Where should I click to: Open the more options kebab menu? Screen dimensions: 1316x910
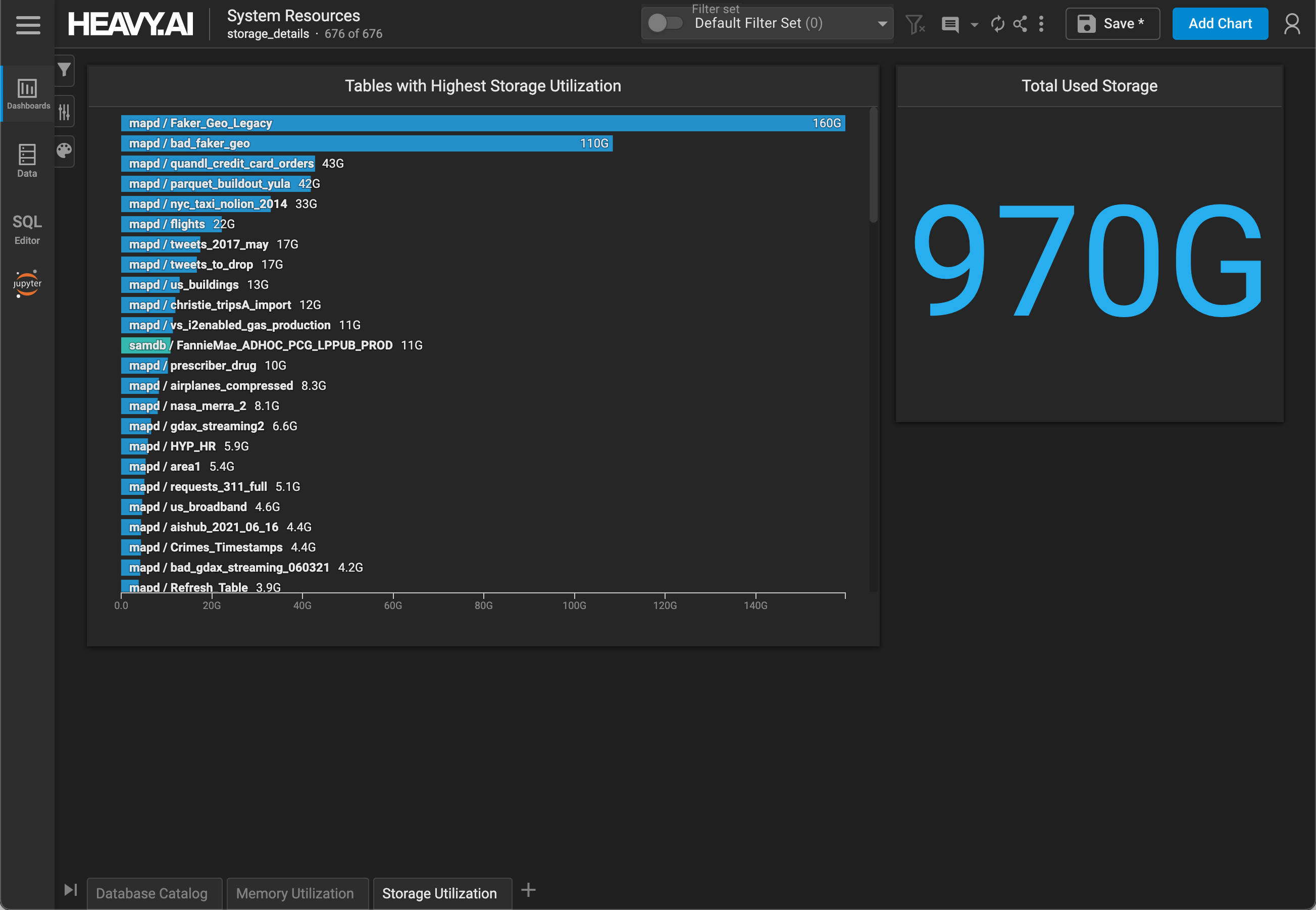[x=1041, y=24]
